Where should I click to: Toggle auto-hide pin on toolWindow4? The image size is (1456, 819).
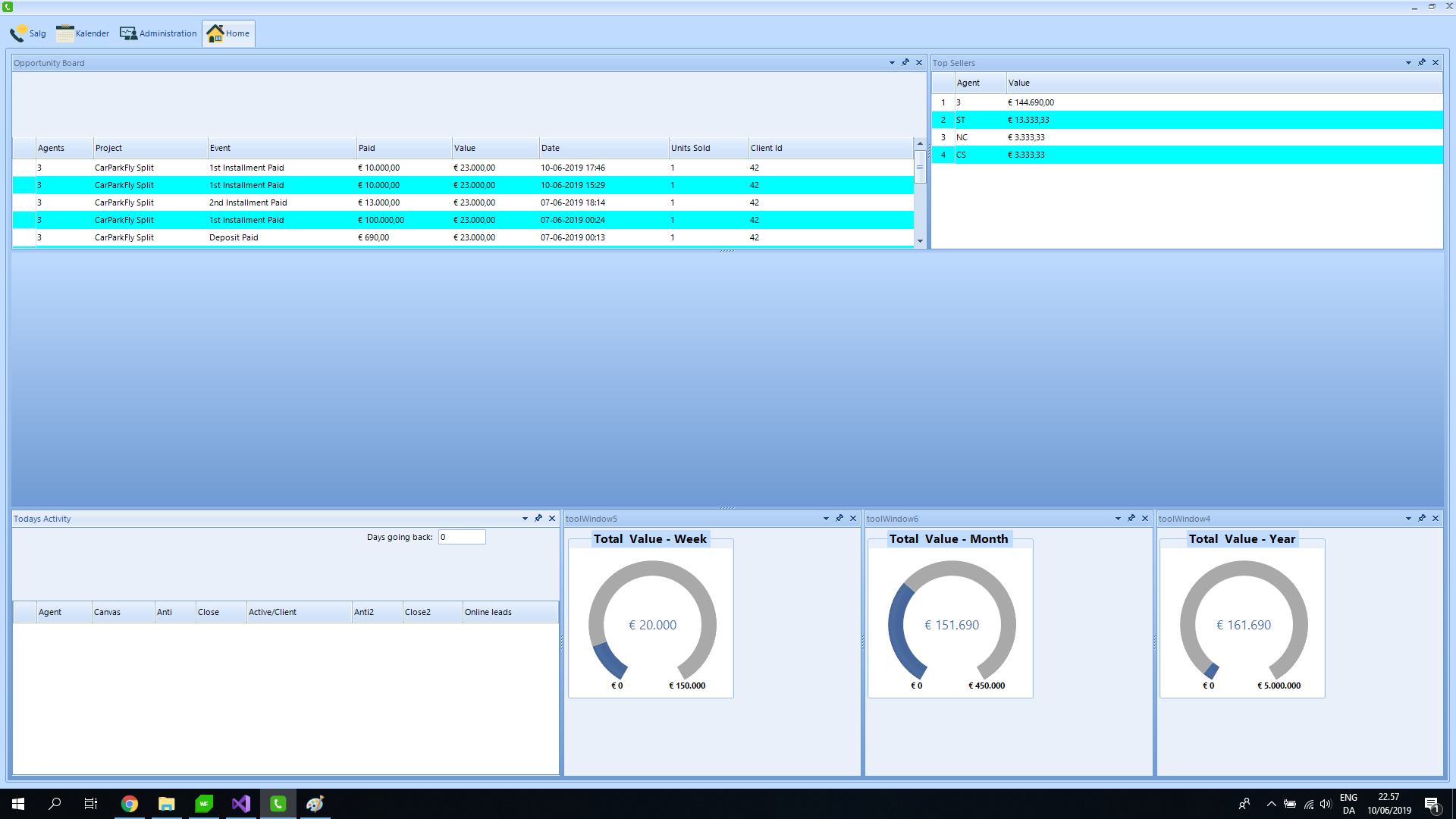pos(1422,519)
